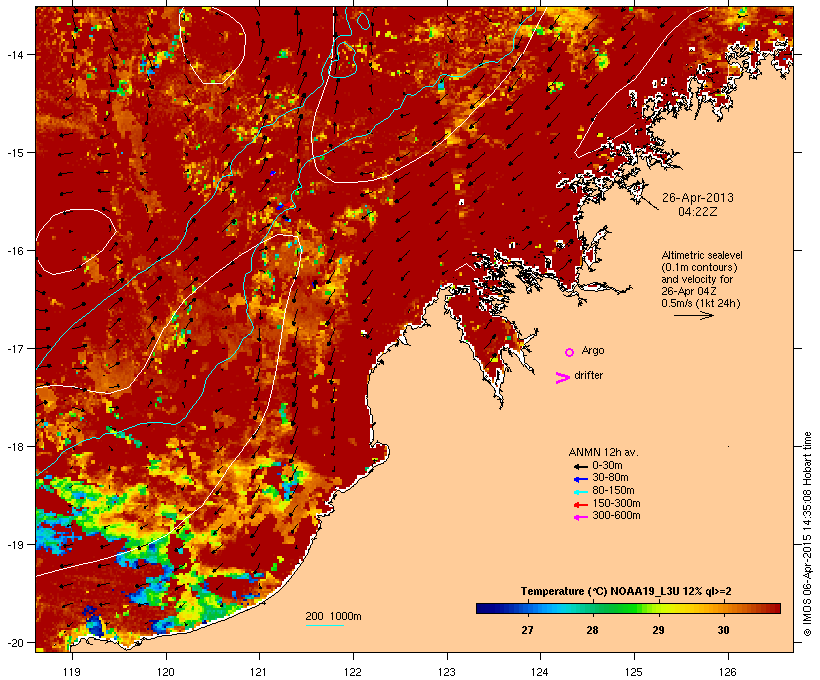Click the '26-Apr 04Z' velocity date text
The height and width of the screenshot is (680, 820).
689,291
